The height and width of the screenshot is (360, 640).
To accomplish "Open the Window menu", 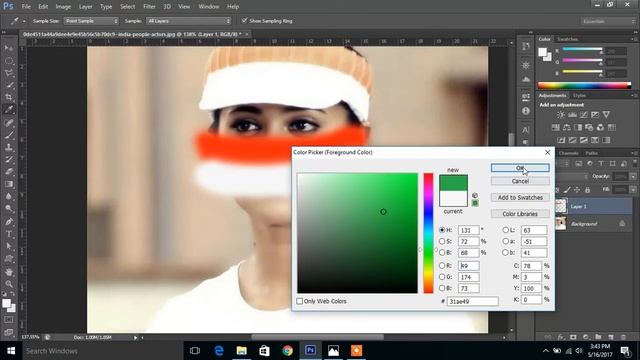I will point(209,7).
